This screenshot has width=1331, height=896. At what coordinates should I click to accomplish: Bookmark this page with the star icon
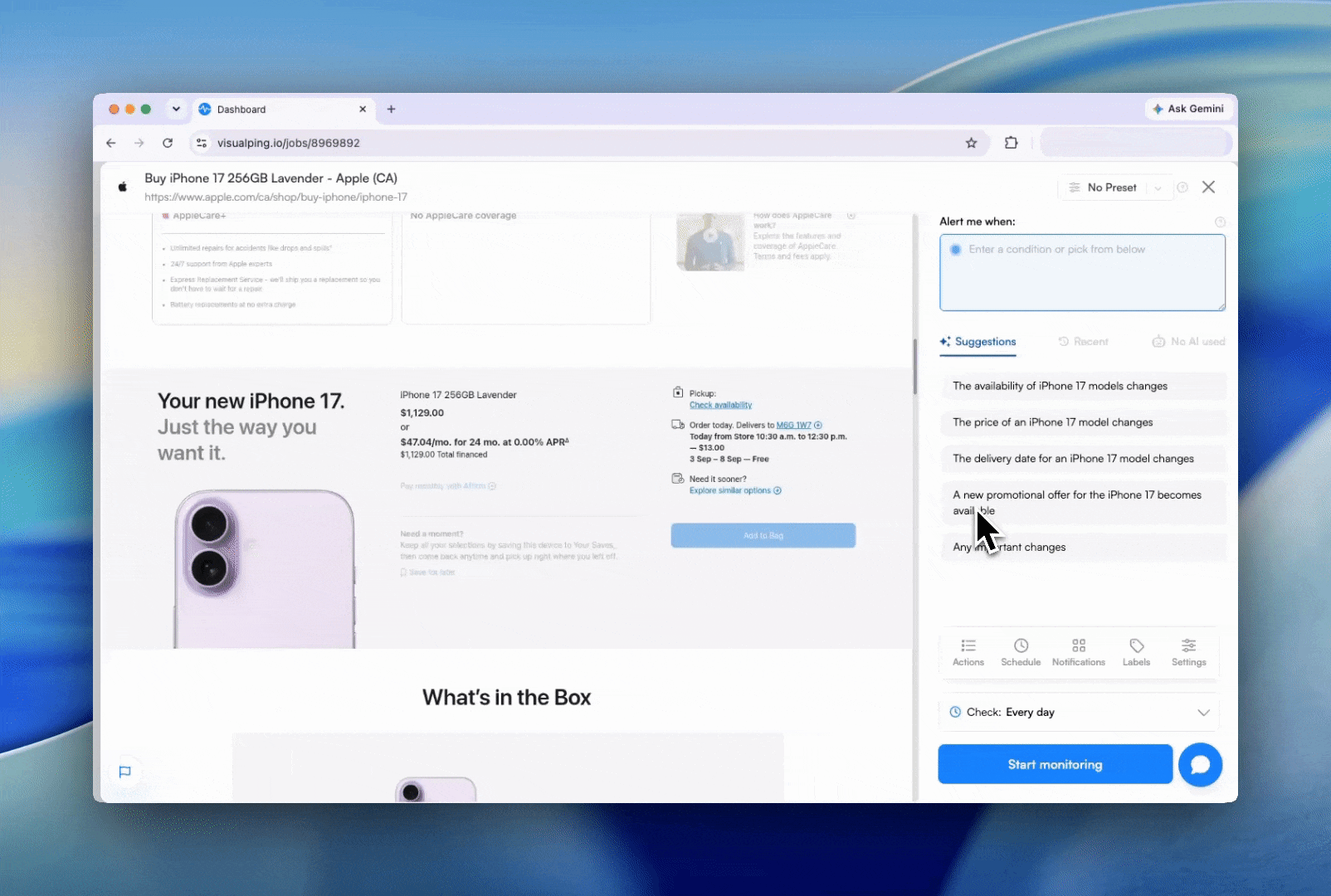click(971, 143)
